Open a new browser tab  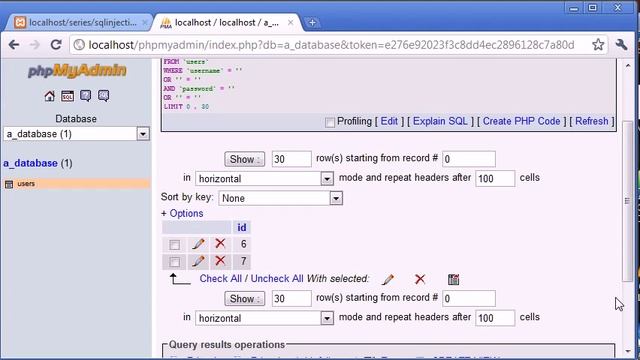pyautogui.click(x=312, y=23)
